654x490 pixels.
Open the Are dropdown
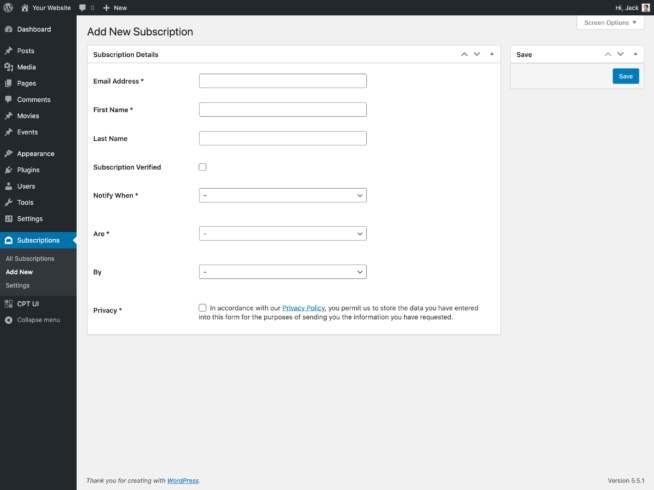click(x=282, y=233)
